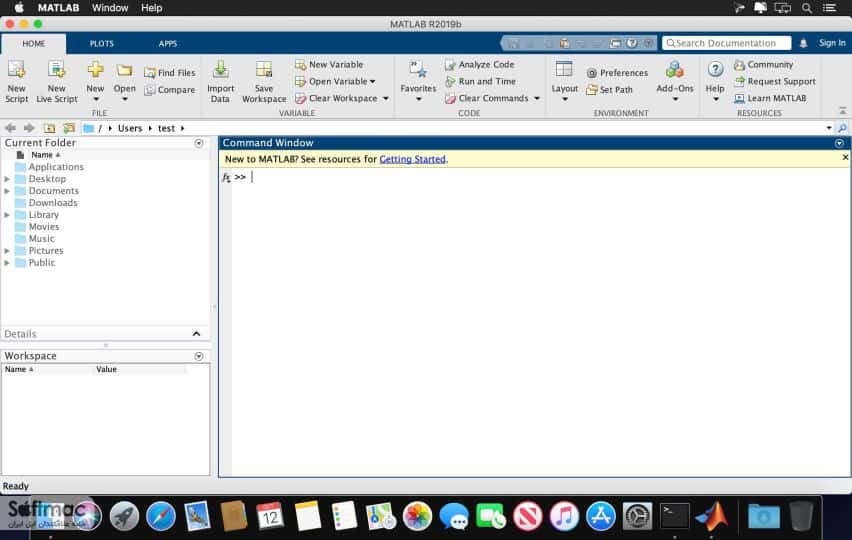Sort Workspace by Value column
Image resolution: width=852 pixels, height=540 pixels.
[106, 369]
